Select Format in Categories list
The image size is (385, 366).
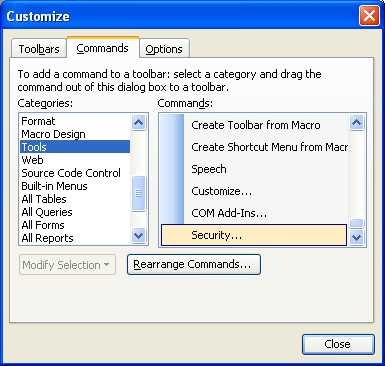pos(75,121)
